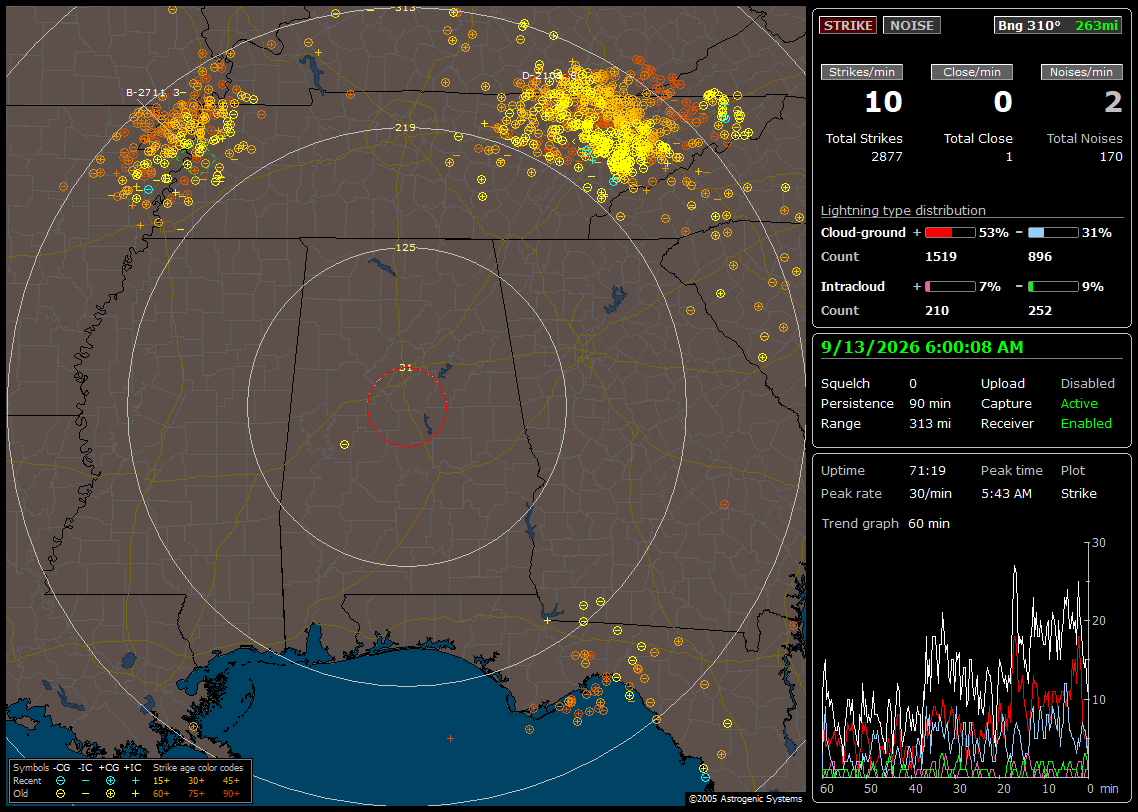
Task: Click the pink positive intracloud percentage bar
Action: (x=950, y=287)
